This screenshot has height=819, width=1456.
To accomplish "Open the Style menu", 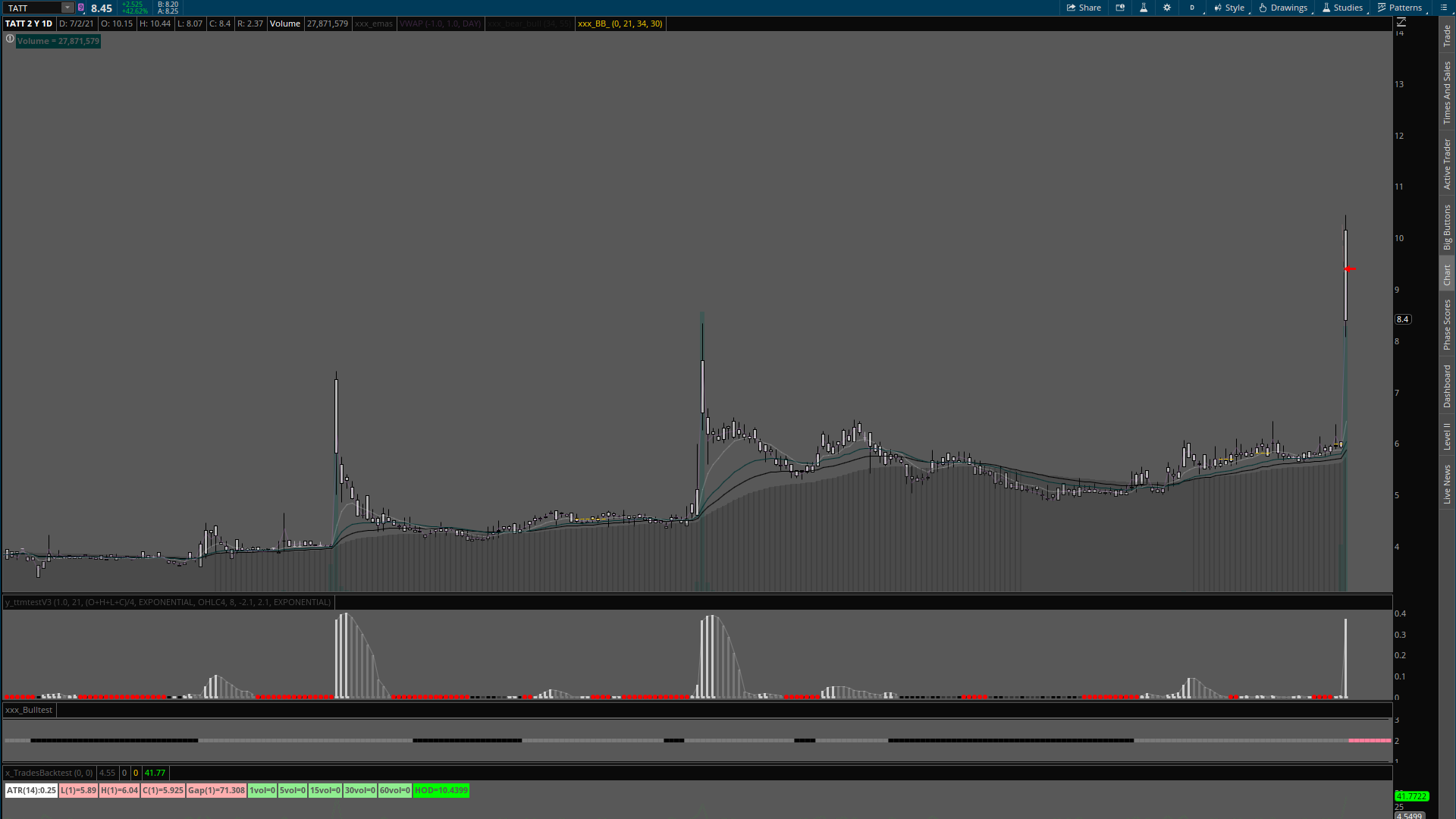I will point(1229,8).
